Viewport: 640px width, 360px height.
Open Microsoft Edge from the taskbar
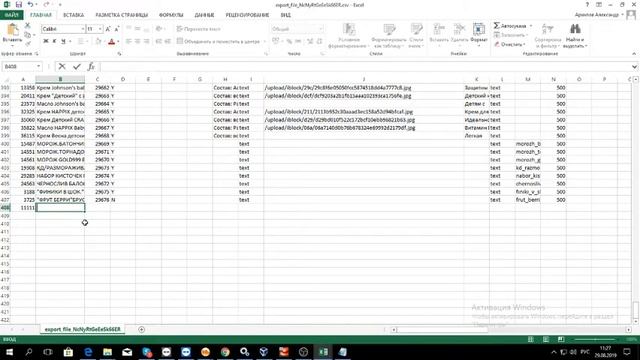[88, 352]
